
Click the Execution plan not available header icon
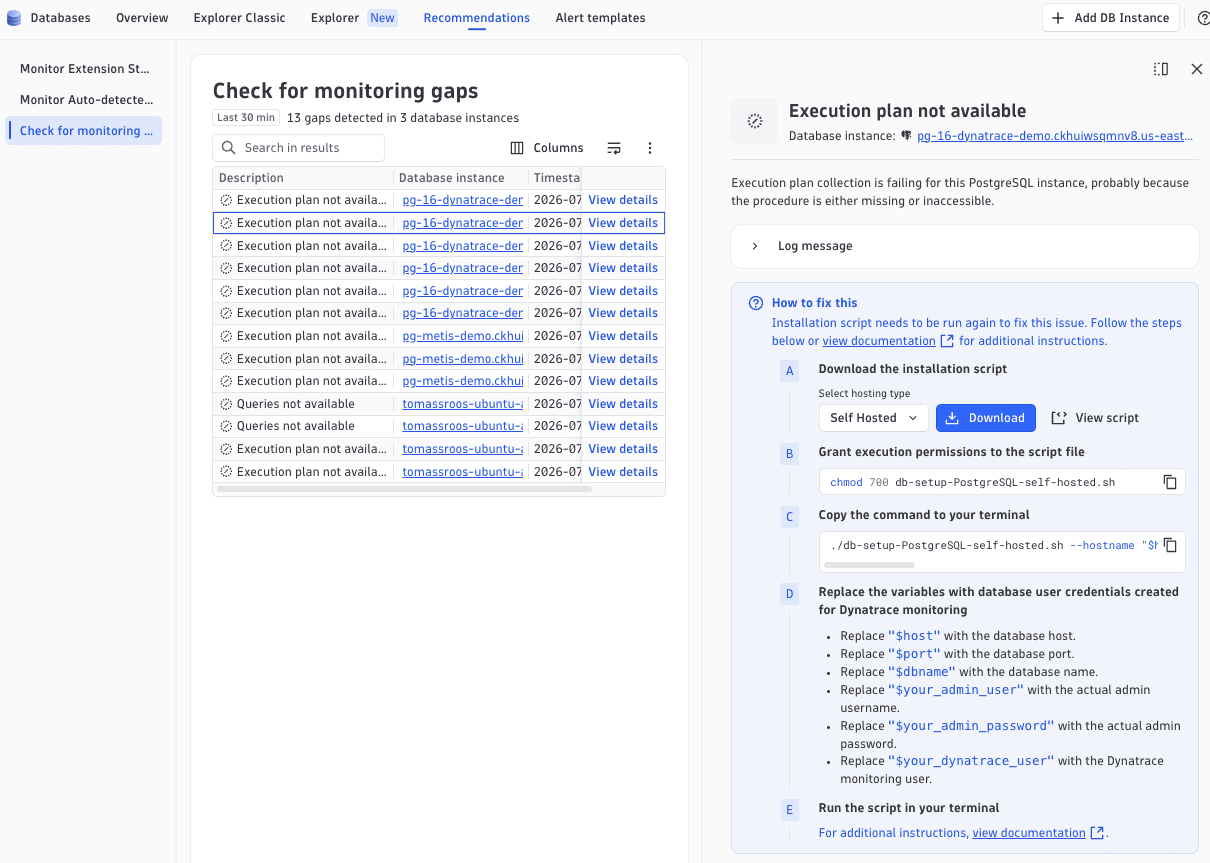pos(755,121)
